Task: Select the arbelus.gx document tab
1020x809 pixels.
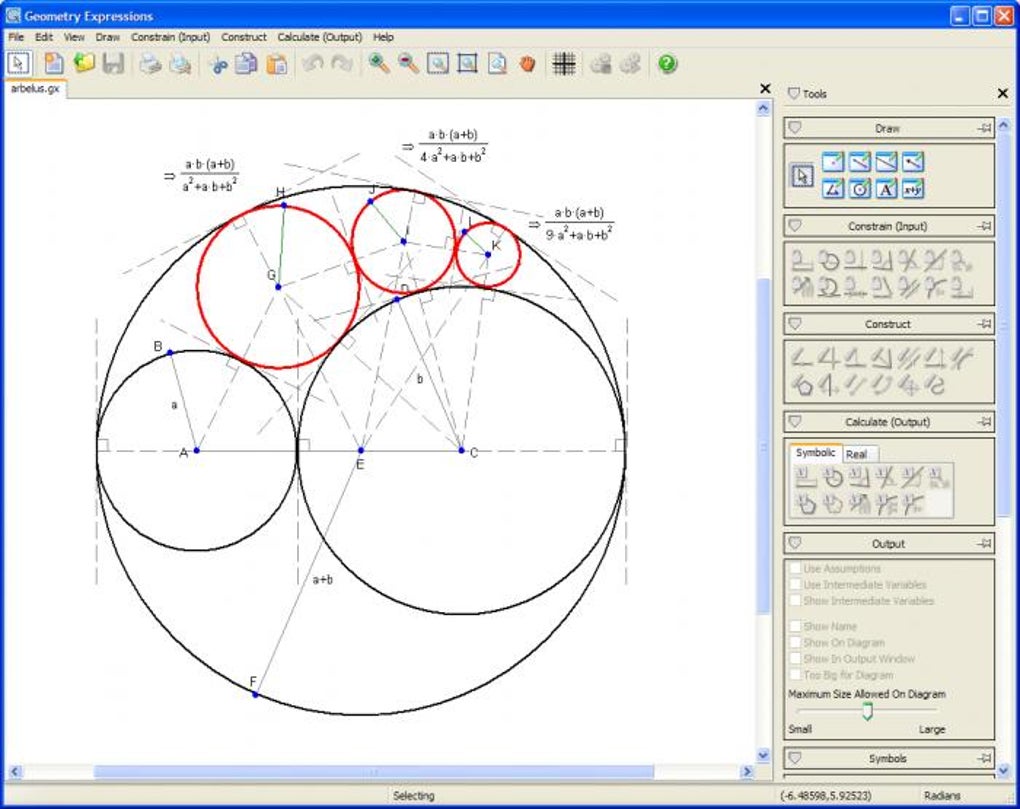Action: 34,88
